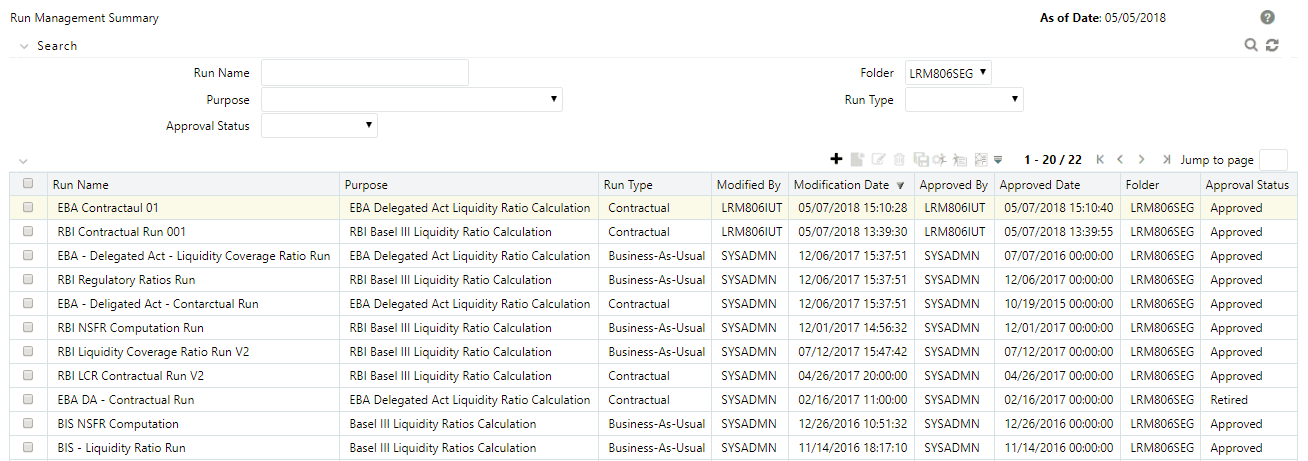
Task: Click the running-figure icon beside the Copy icon
Action: click(x=939, y=159)
